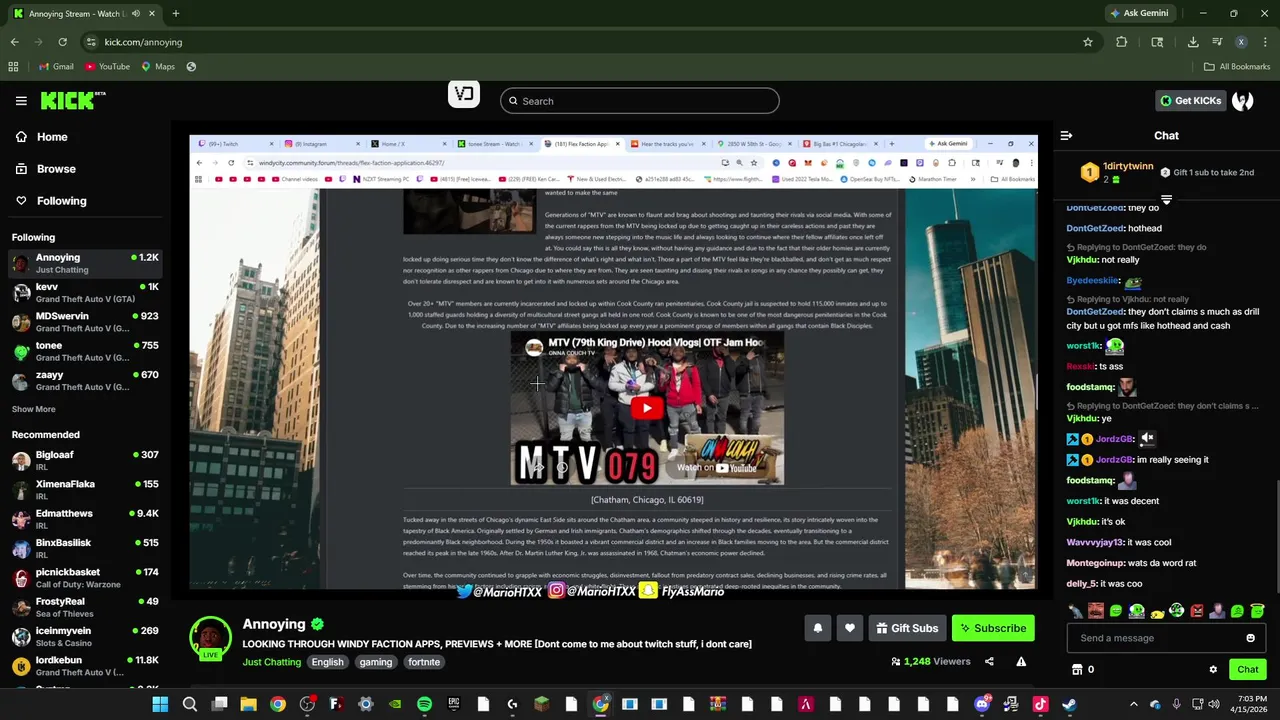Open Gmail bookmark
The height and width of the screenshot is (720, 1280).
(x=56, y=66)
